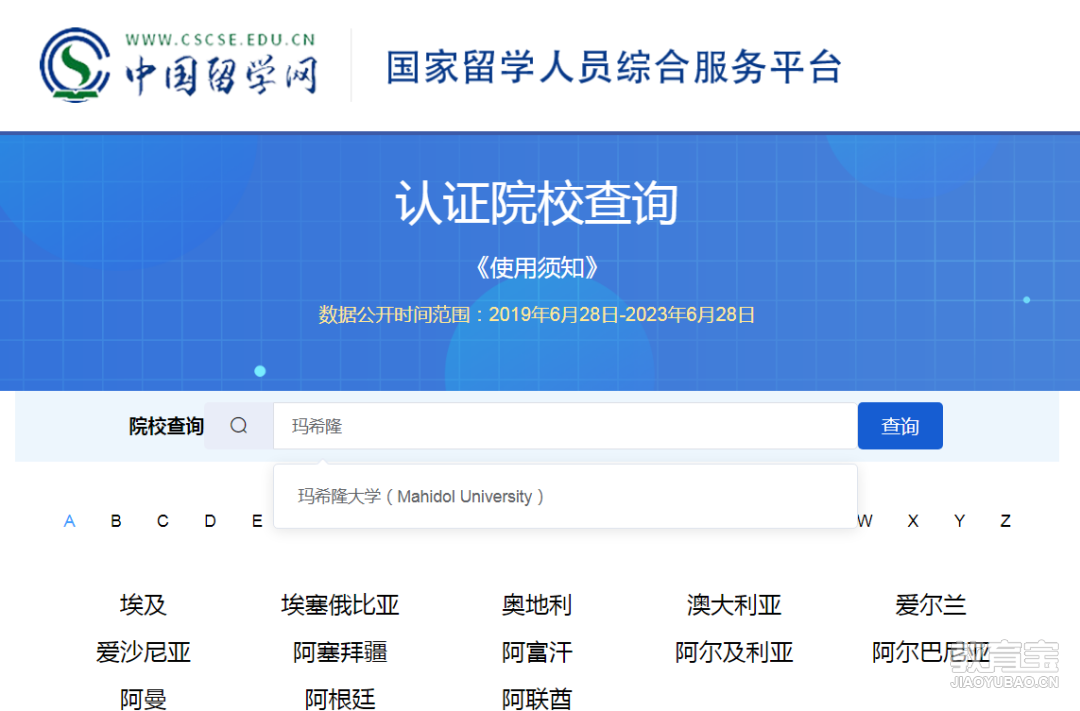Click the 数据公开时间范围 date range text
1080x711 pixels.
click(x=537, y=315)
